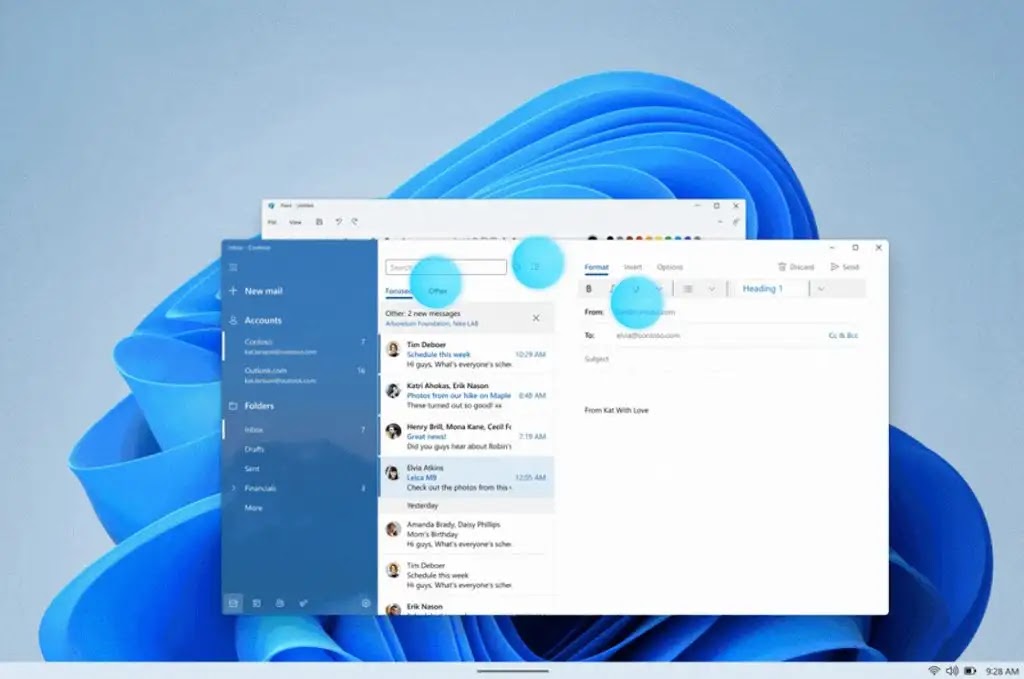Click More under Folders
Image resolution: width=1024 pixels, height=679 pixels.
click(253, 508)
